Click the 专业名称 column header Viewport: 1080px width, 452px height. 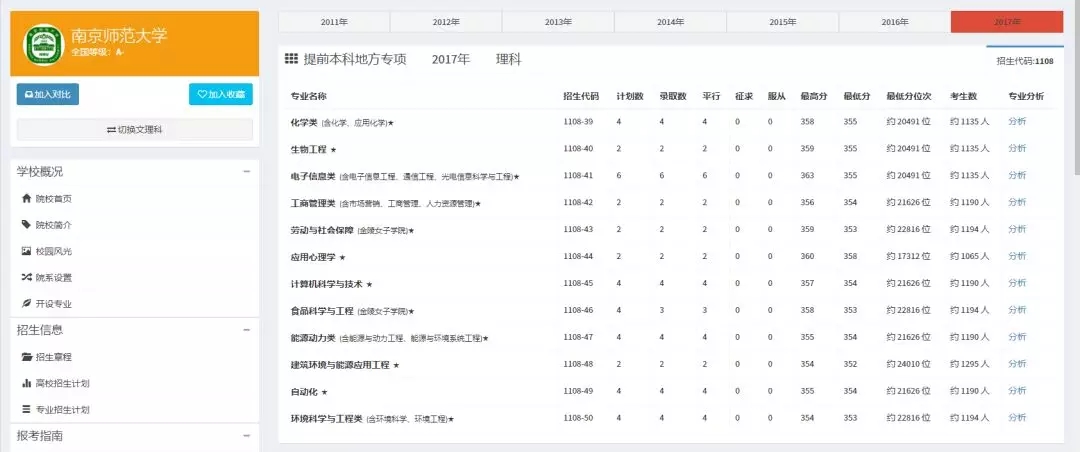[309, 96]
